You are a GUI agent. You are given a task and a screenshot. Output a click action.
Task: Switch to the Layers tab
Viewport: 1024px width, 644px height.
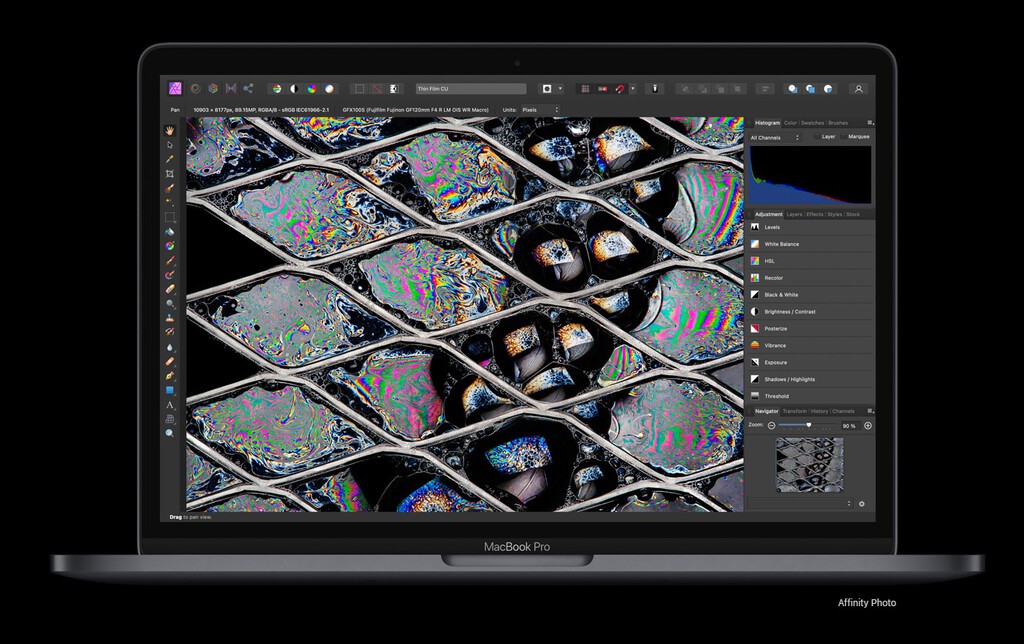click(x=794, y=214)
